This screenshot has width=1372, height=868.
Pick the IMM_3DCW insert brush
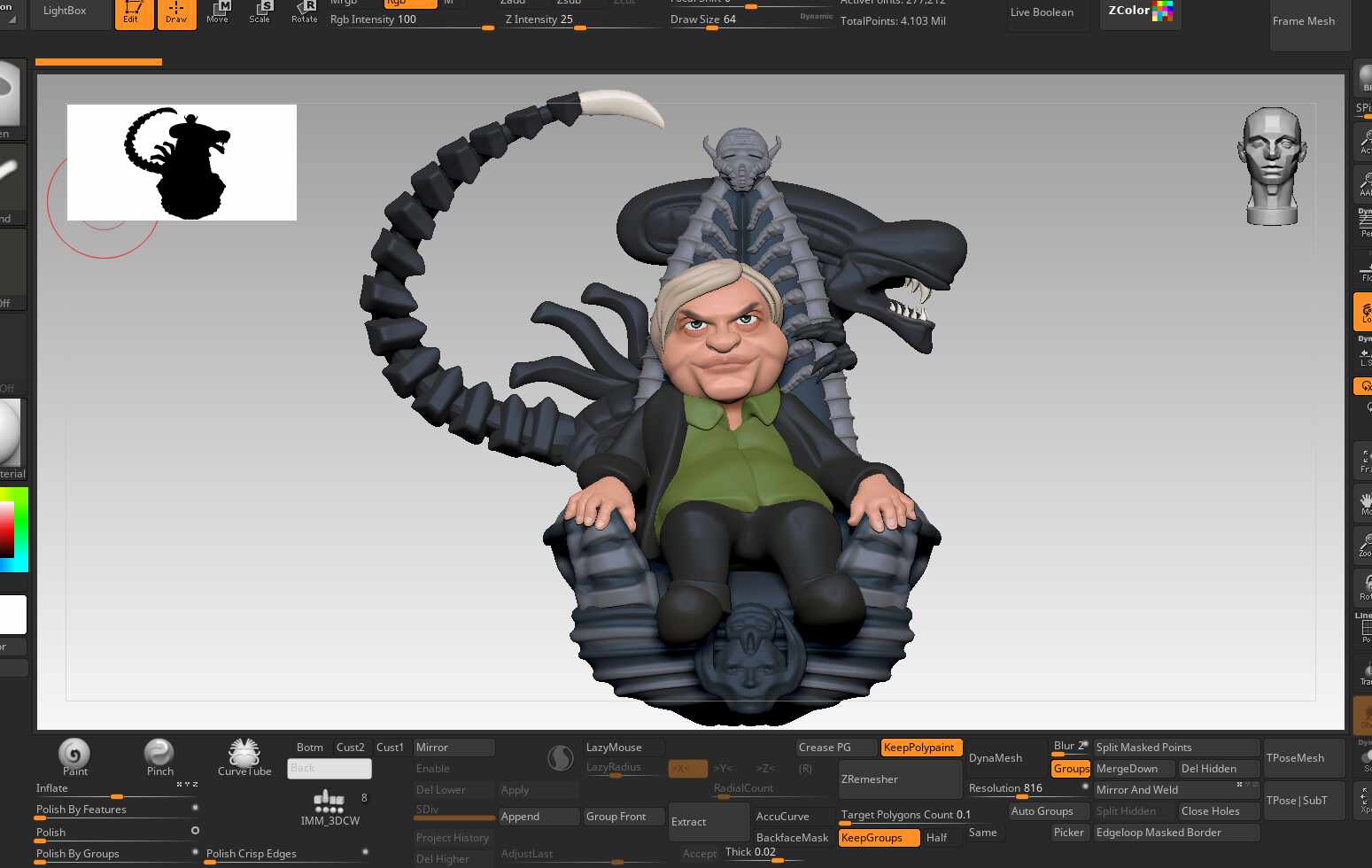coord(329,804)
